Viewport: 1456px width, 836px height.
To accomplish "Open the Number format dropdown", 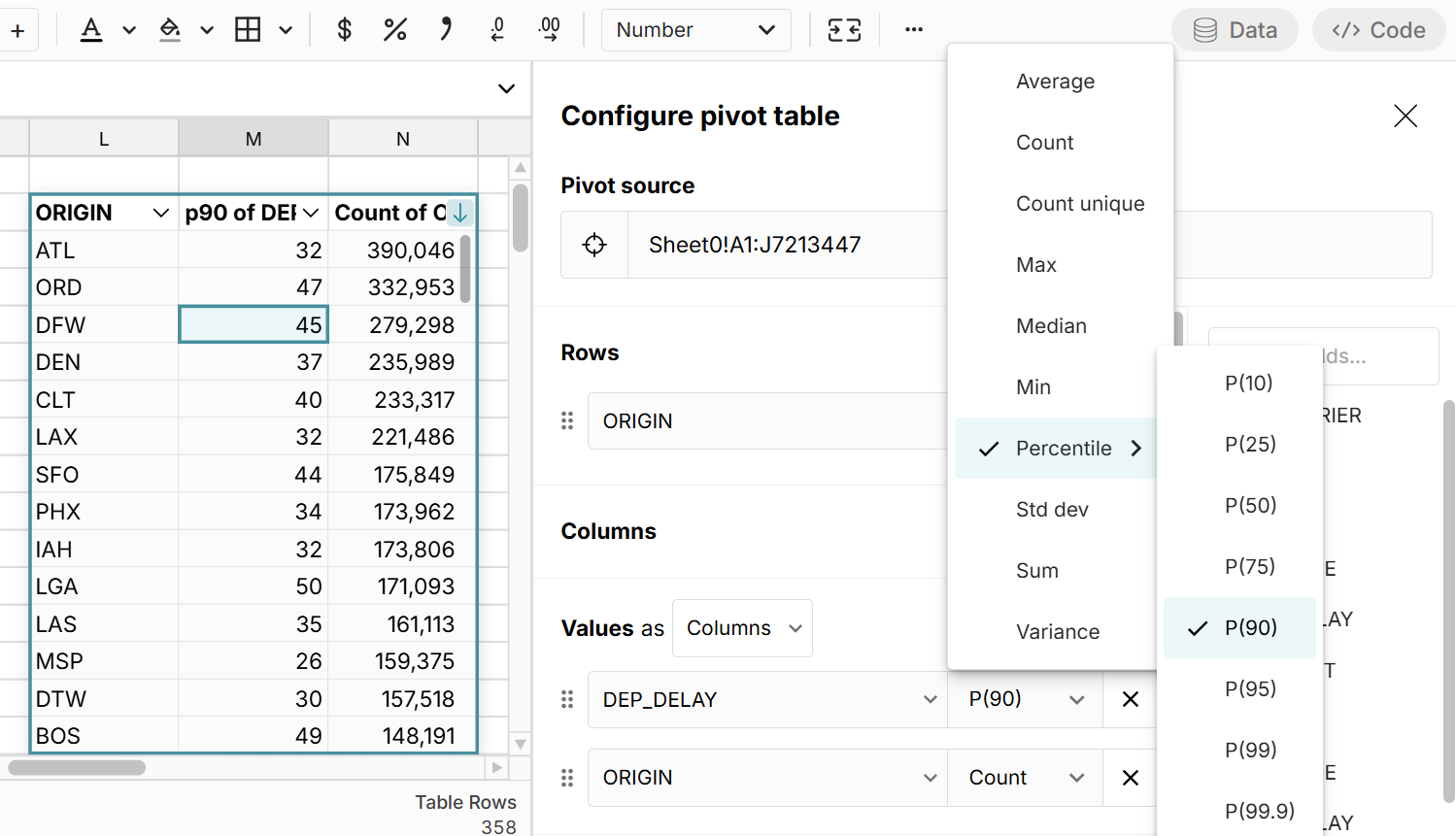I will (x=695, y=30).
